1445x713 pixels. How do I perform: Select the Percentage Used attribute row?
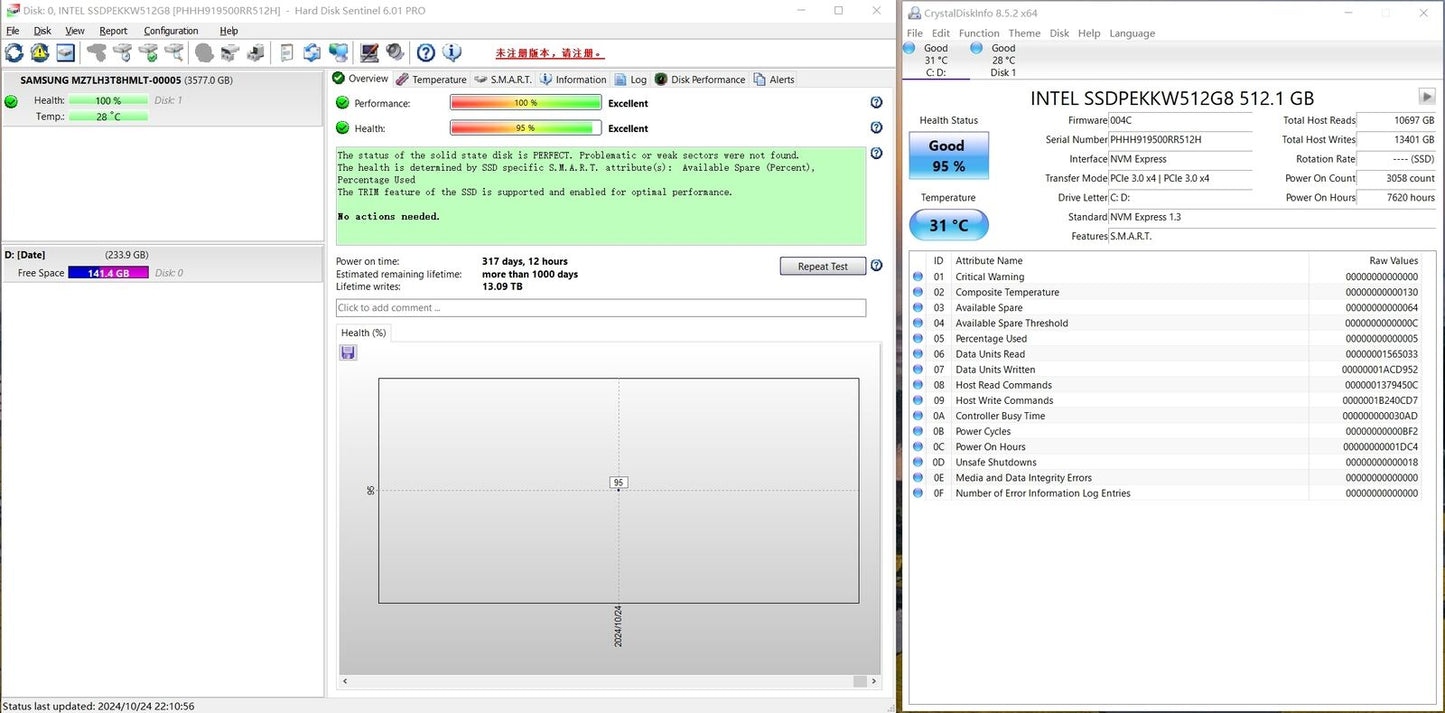click(x=1165, y=339)
